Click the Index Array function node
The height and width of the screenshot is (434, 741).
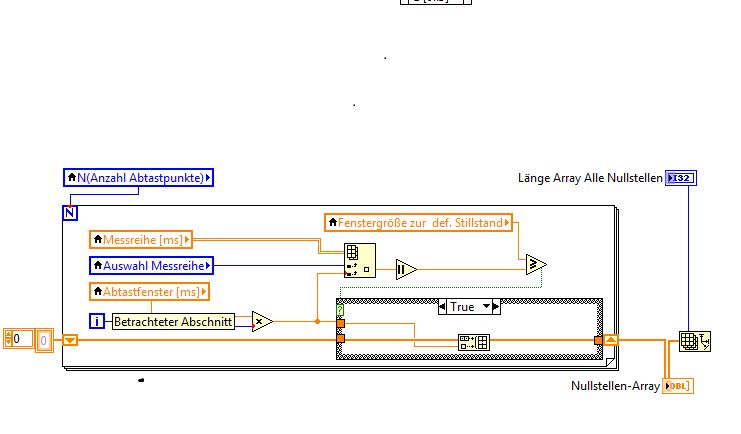[360, 260]
